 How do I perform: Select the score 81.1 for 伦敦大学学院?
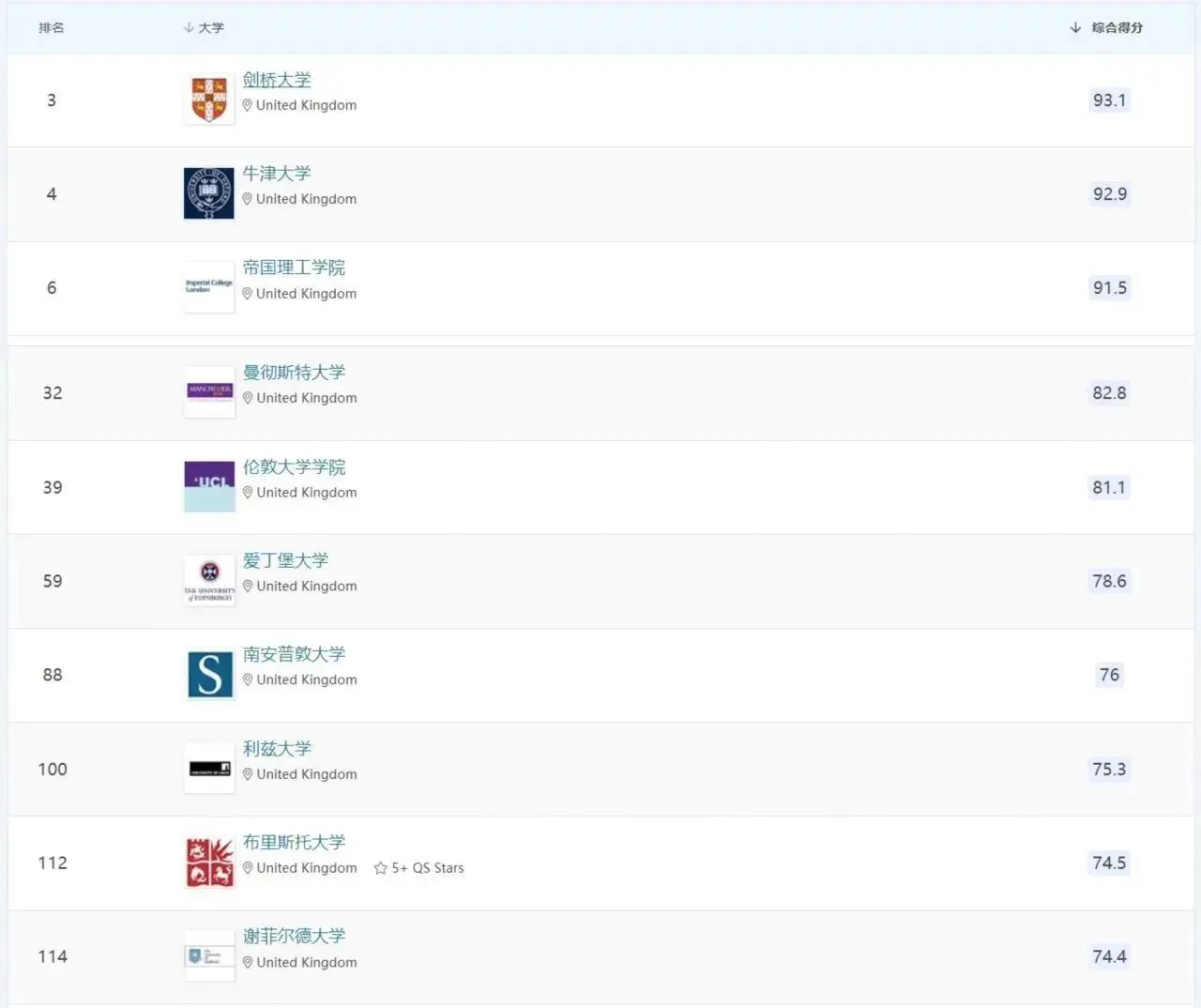1109,488
